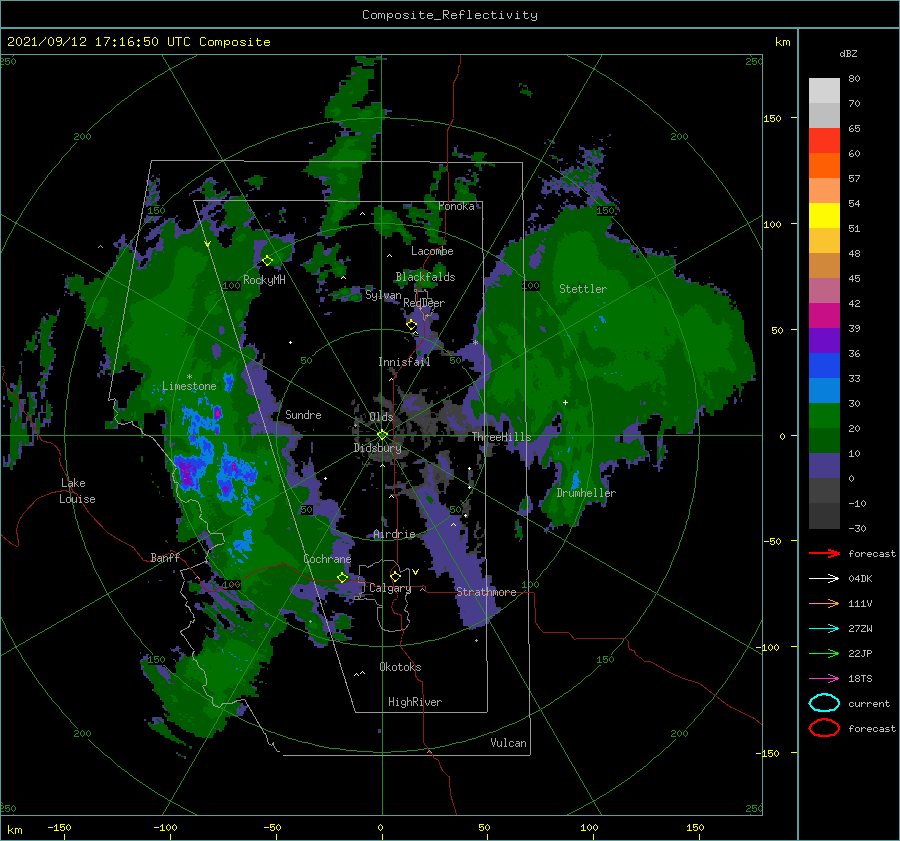Click the Composite_Reflectivity title
900x841 pixels.
pos(450,15)
